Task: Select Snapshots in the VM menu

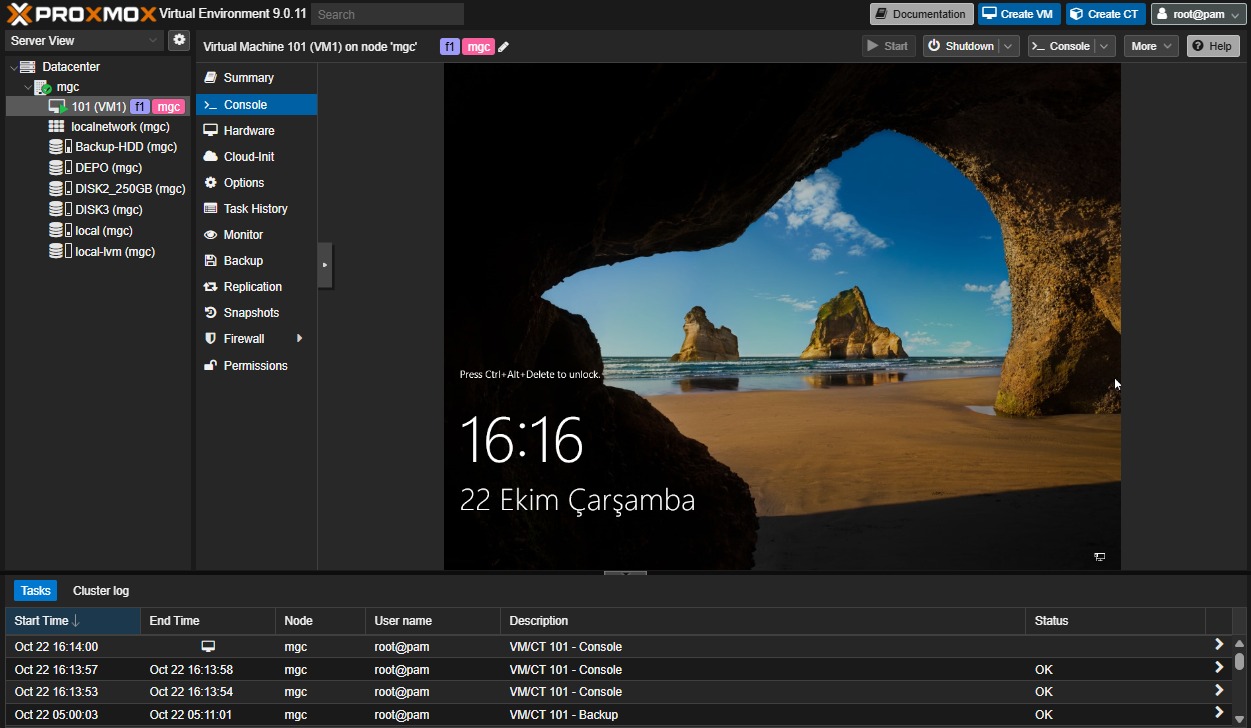Action: coord(251,313)
